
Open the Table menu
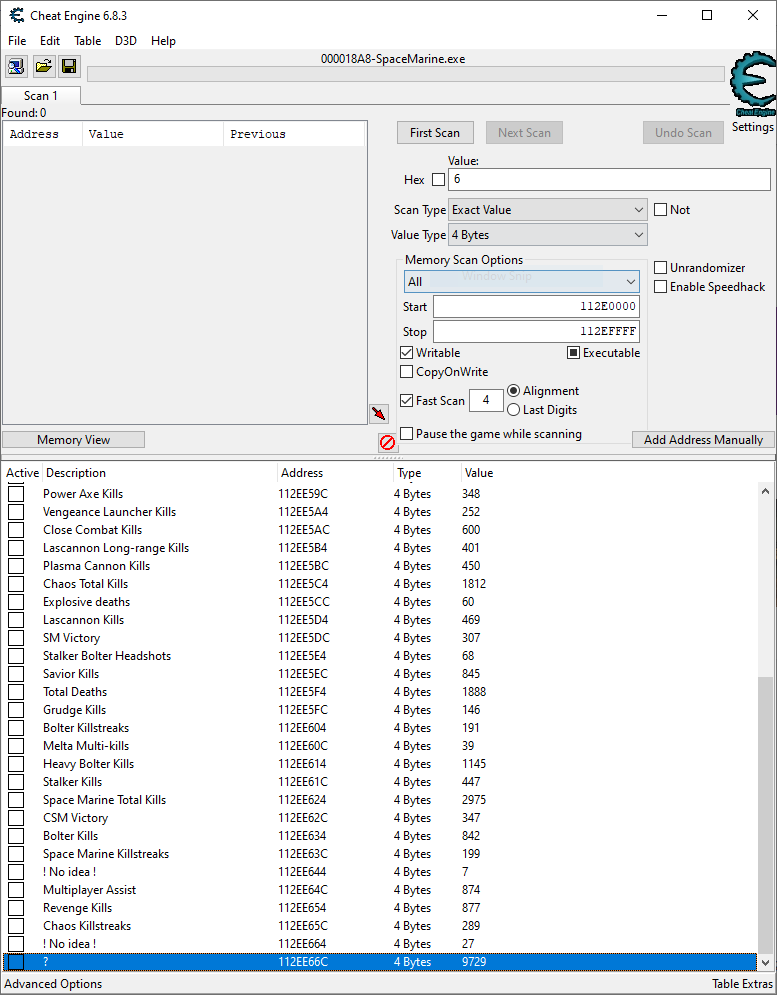pos(88,41)
